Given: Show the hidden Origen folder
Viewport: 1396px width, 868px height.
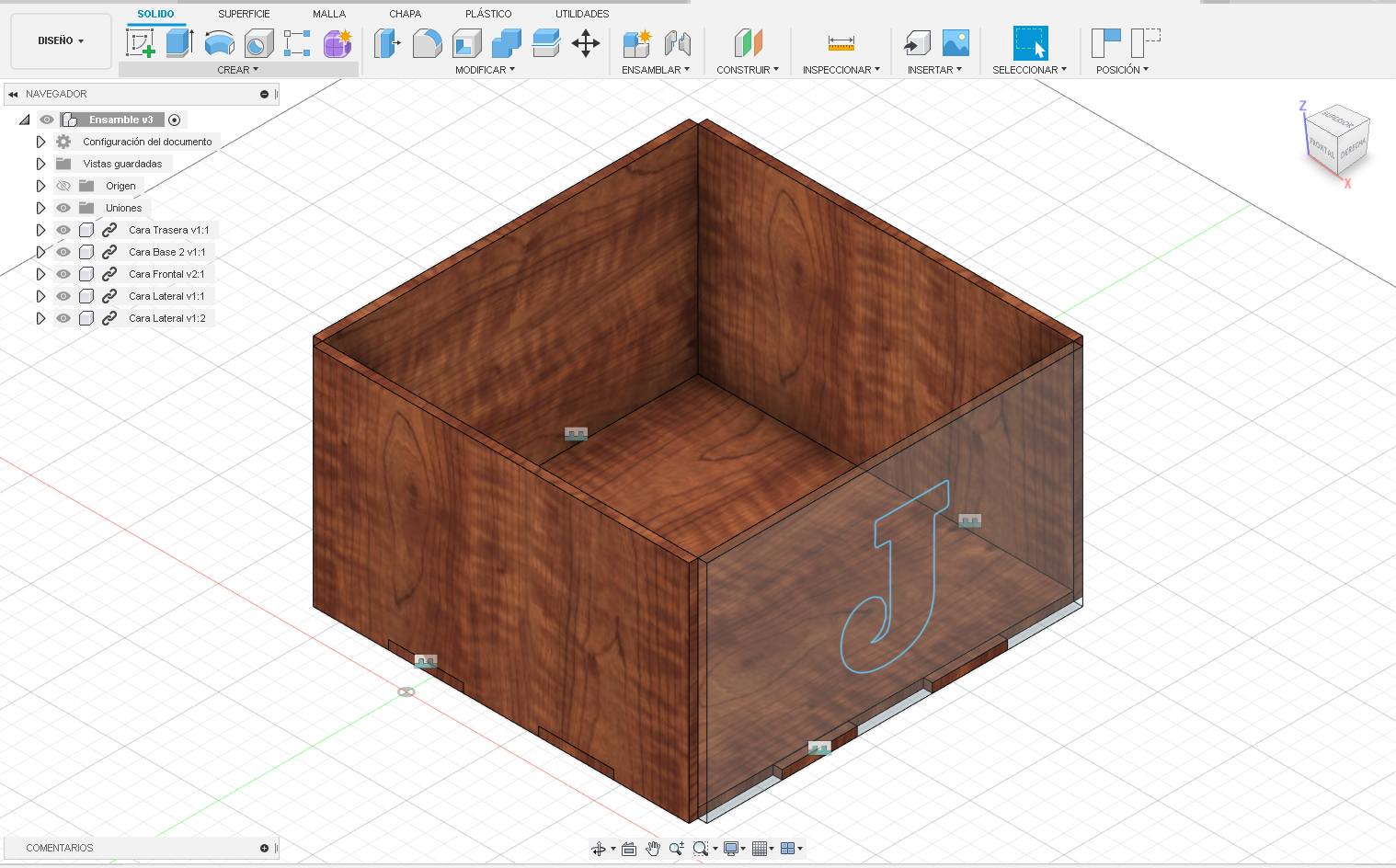Looking at the screenshot, I should coord(63,186).
